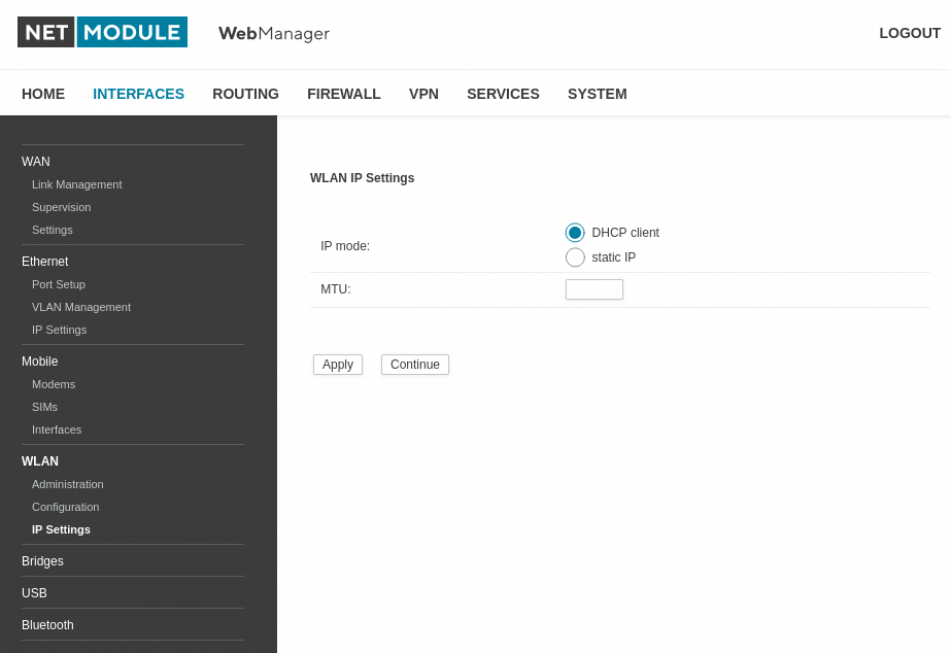
Task: Open Supervision under WAN
Action: click(61, 207)
